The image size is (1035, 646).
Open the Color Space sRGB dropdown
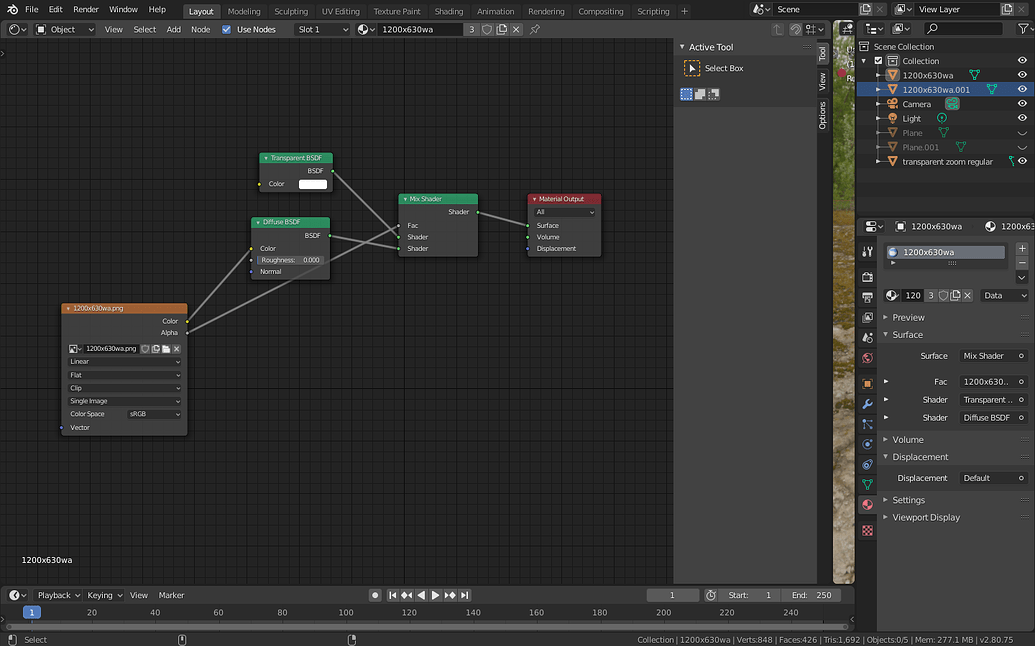coord(154,414)
